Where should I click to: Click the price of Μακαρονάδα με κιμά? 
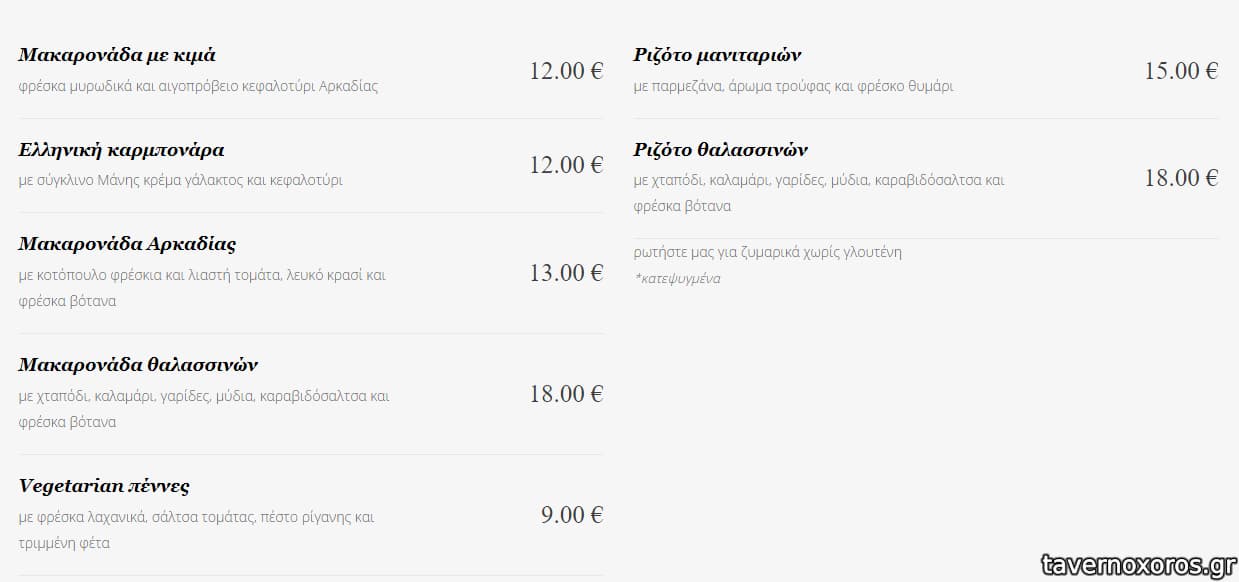click(x=566, y=71)
